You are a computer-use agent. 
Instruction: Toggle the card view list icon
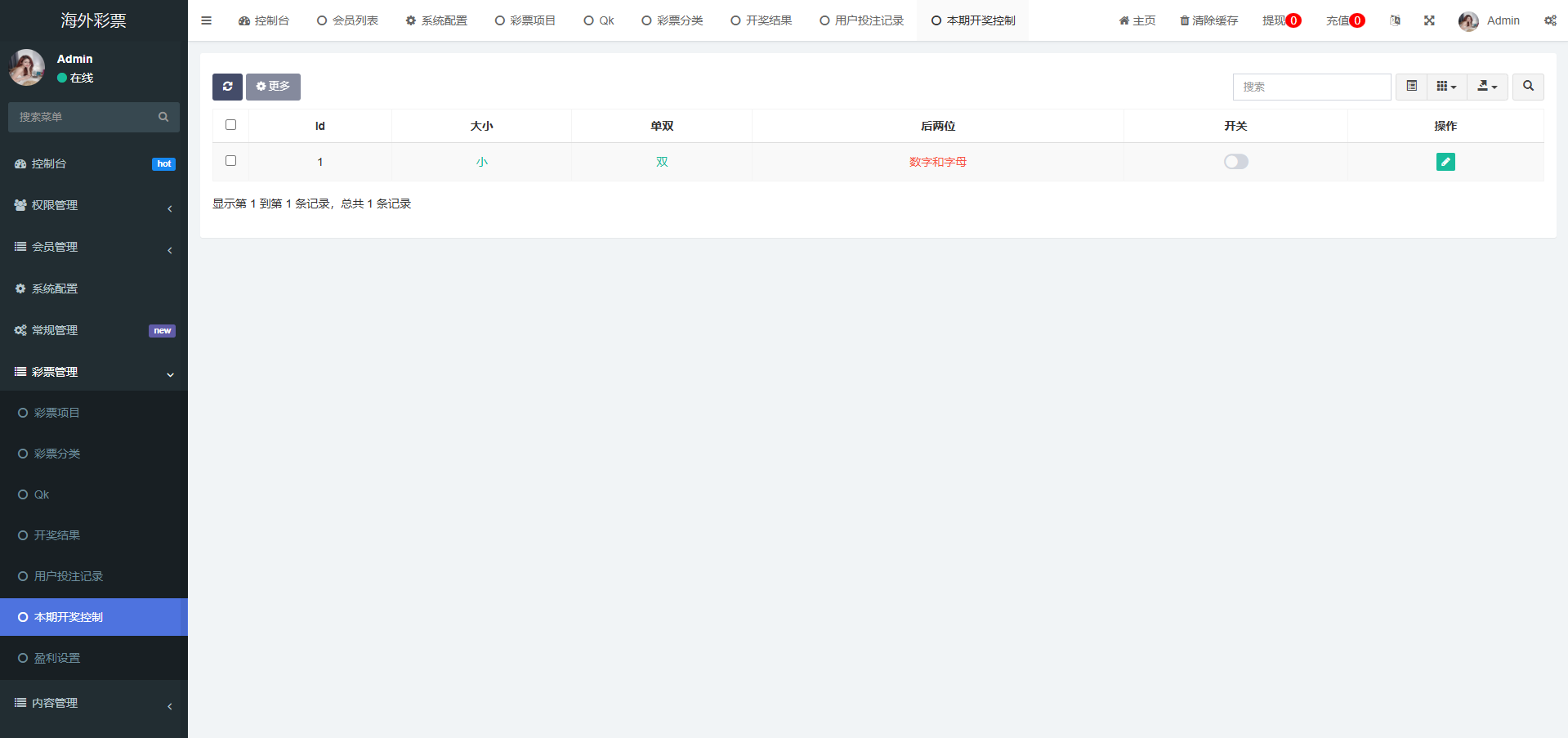pos(1411,87)
